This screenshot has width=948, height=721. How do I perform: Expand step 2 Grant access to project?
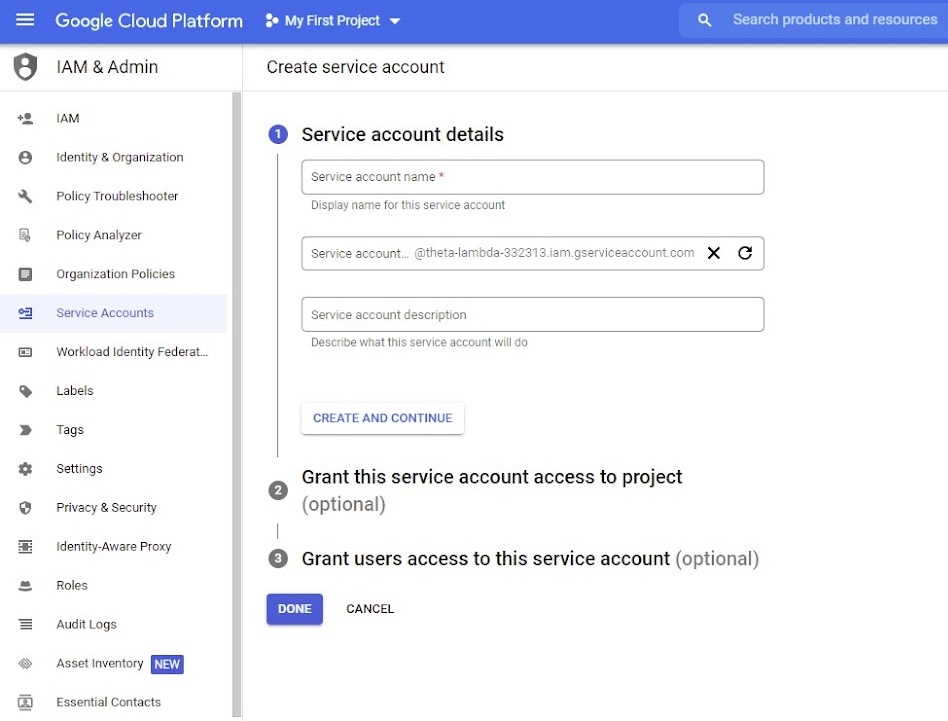(x=492, y=490)
